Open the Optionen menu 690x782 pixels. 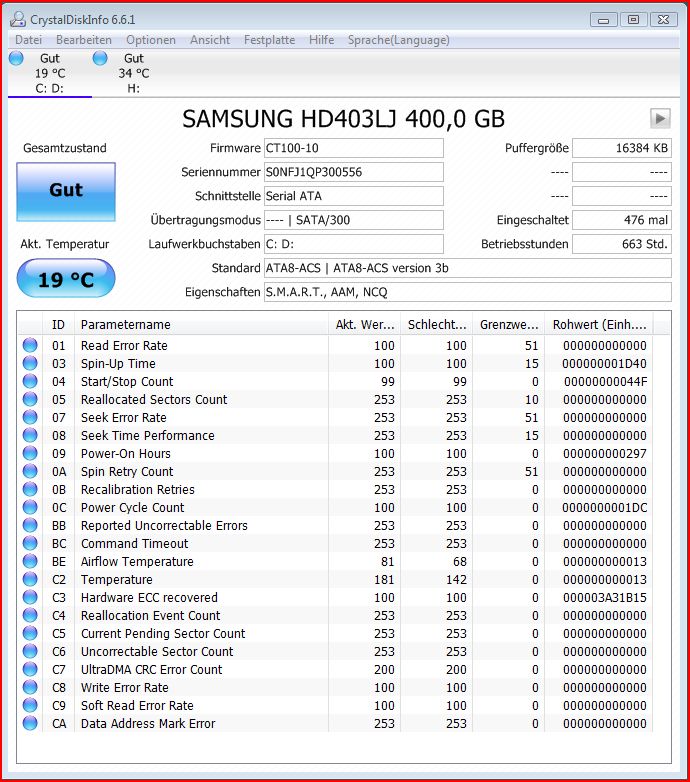[x=151, y=40]
